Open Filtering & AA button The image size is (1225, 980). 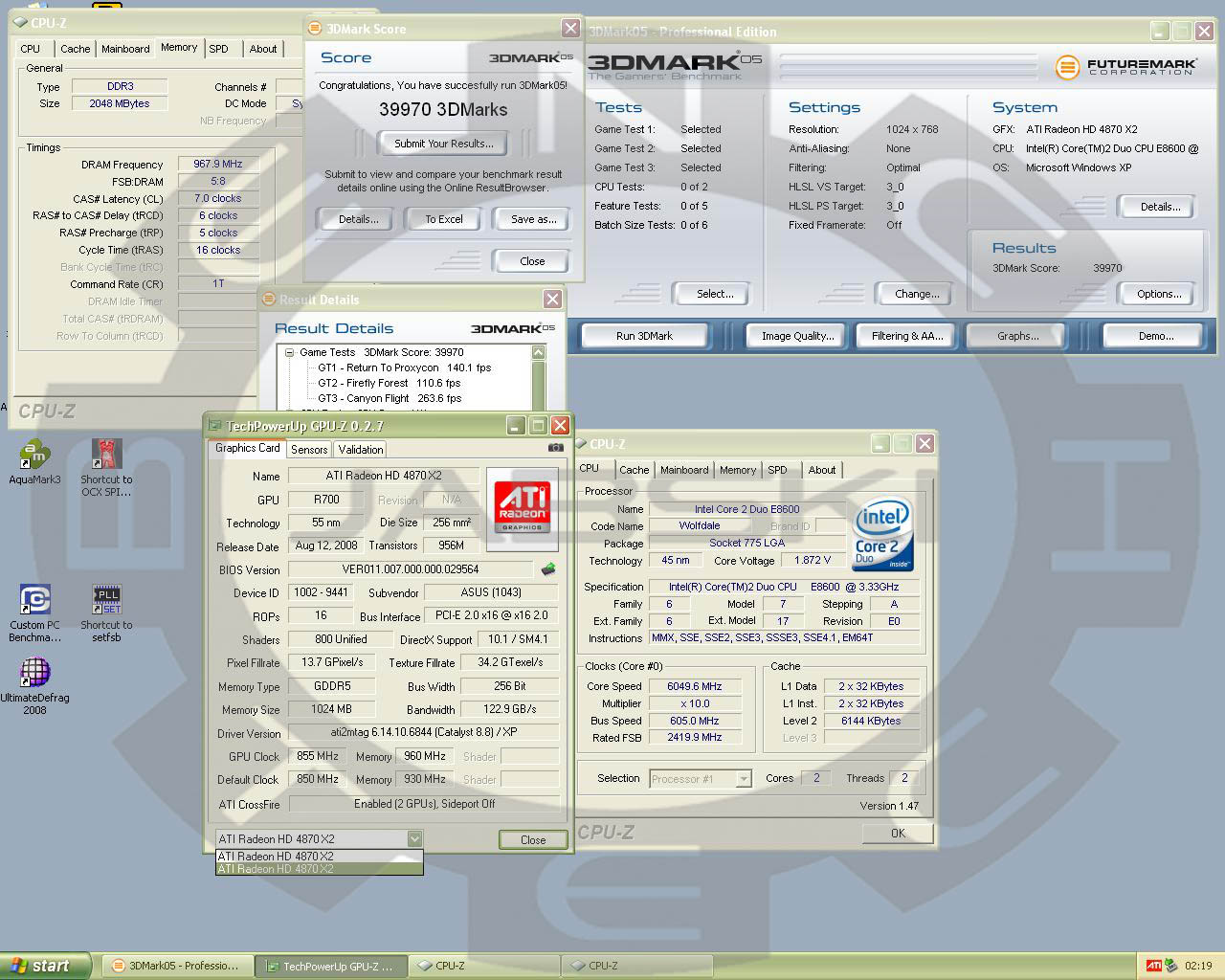point(907,336)
